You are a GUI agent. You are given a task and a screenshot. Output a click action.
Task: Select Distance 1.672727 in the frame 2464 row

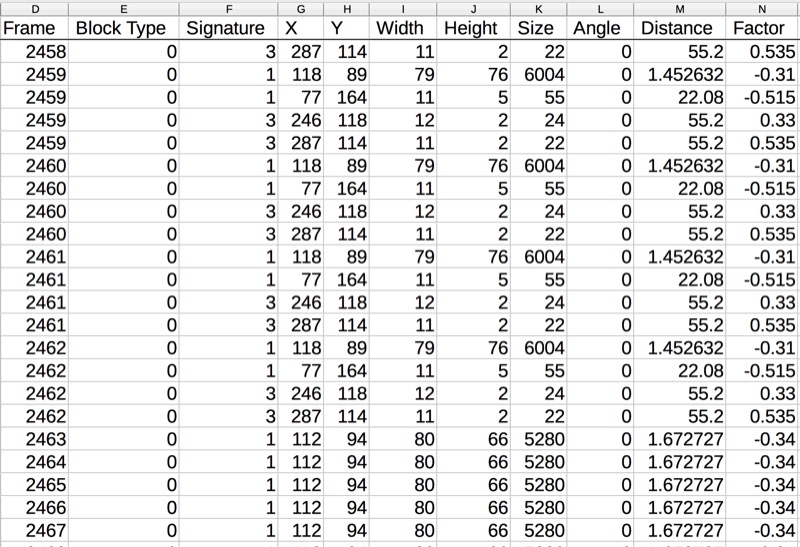click(680, 462)
